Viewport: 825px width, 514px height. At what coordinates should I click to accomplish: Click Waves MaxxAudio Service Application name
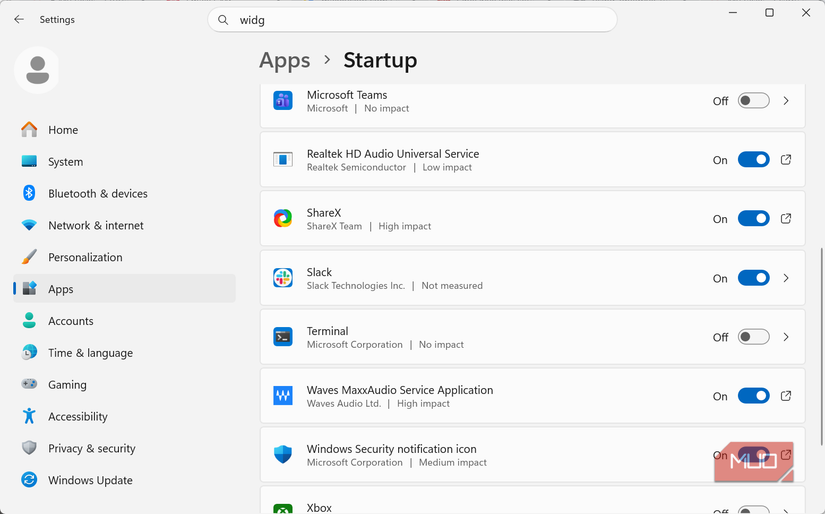click(x=400, y=390)
